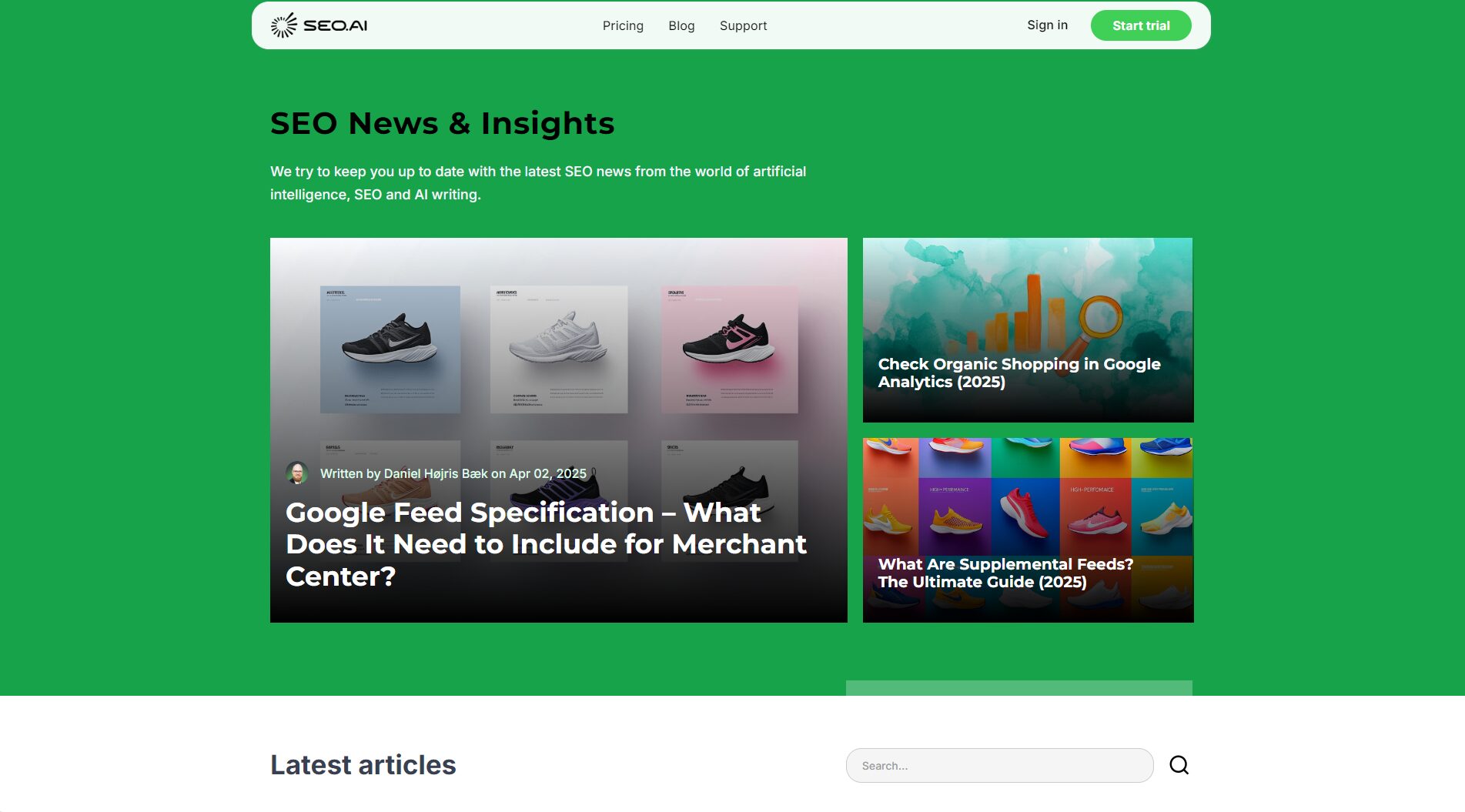Click the SEO.AI starburst logo icon
Viewport: 1465px width, 812px height.
[x=283, y=25]
